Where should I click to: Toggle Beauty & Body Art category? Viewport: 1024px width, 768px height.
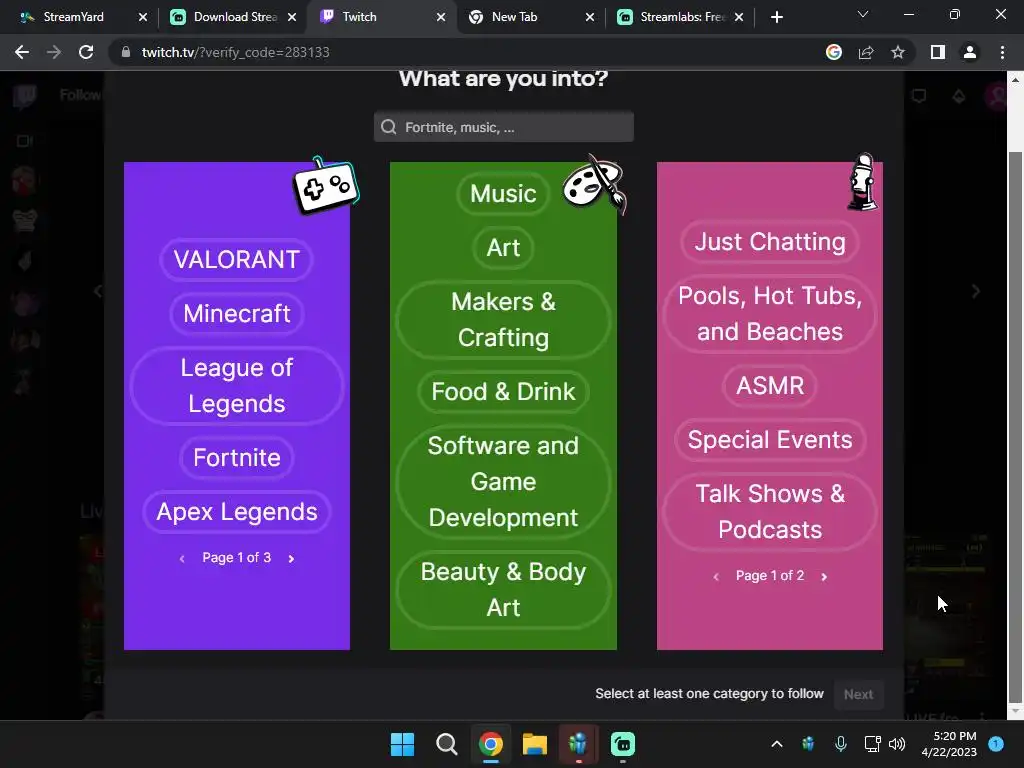point(503,589)
